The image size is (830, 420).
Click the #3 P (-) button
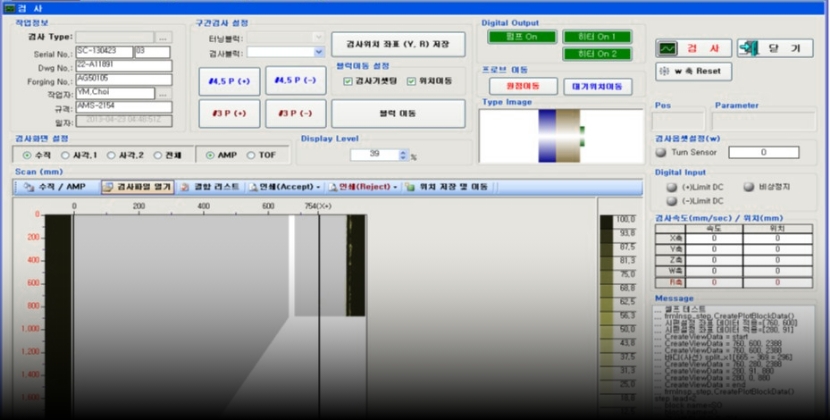click(x=295, y=114)
